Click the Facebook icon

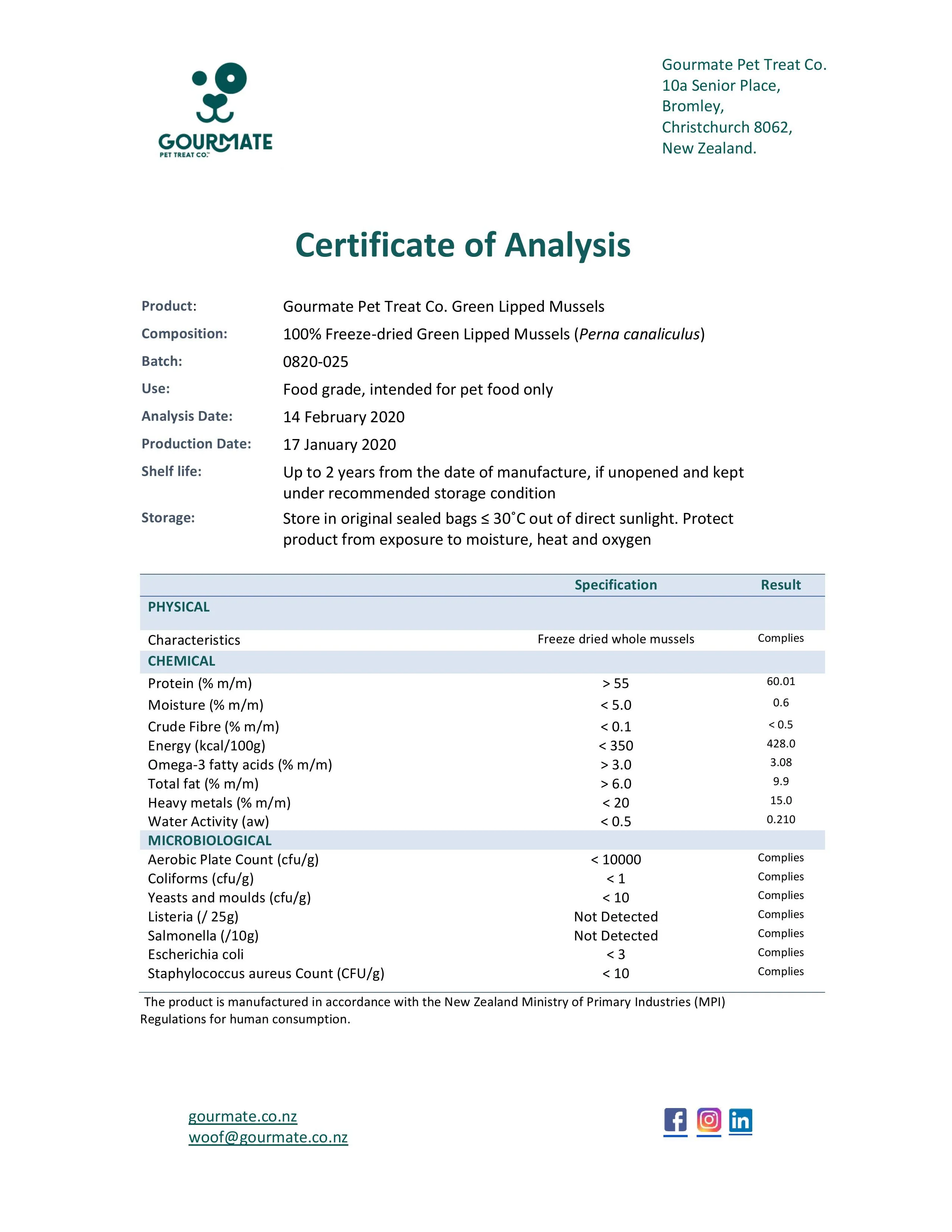point(675,1120)
